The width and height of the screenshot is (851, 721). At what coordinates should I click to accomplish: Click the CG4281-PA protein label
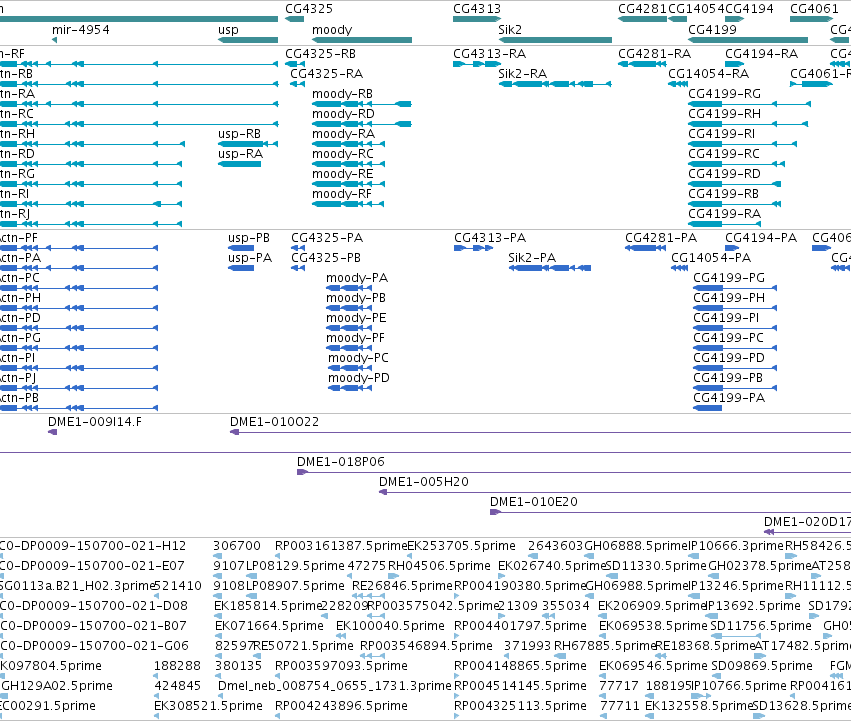[x=661, y=238]
